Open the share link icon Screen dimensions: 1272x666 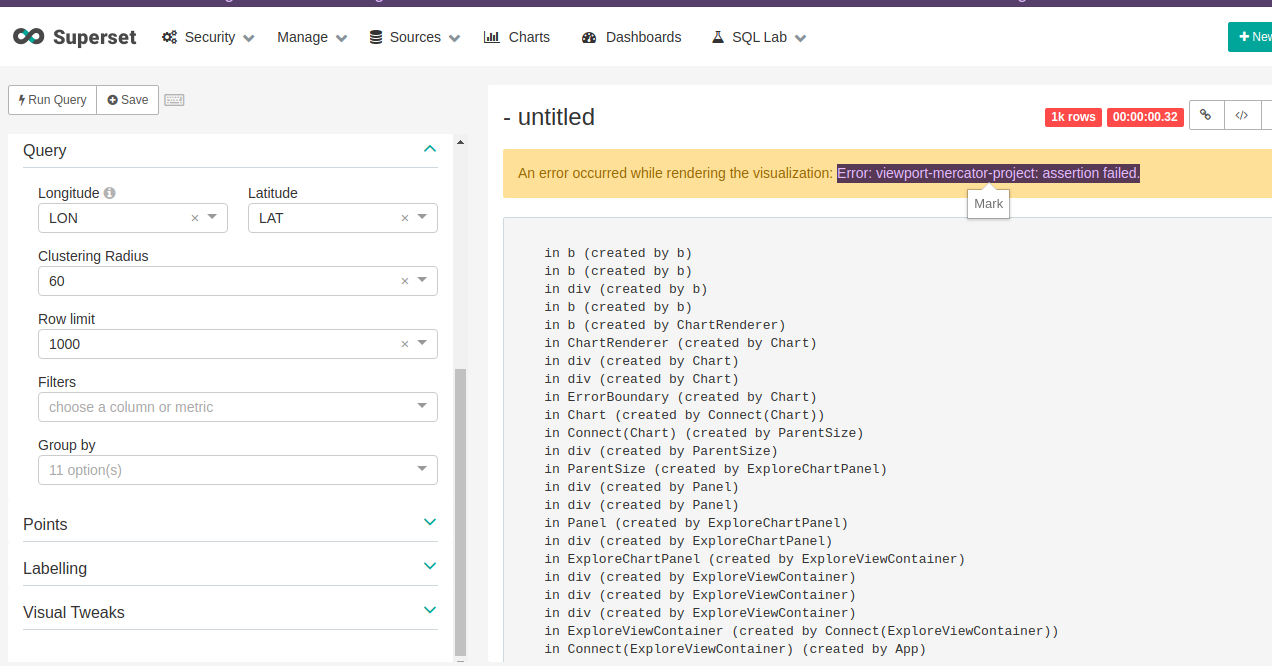(x=1206, y=115)
